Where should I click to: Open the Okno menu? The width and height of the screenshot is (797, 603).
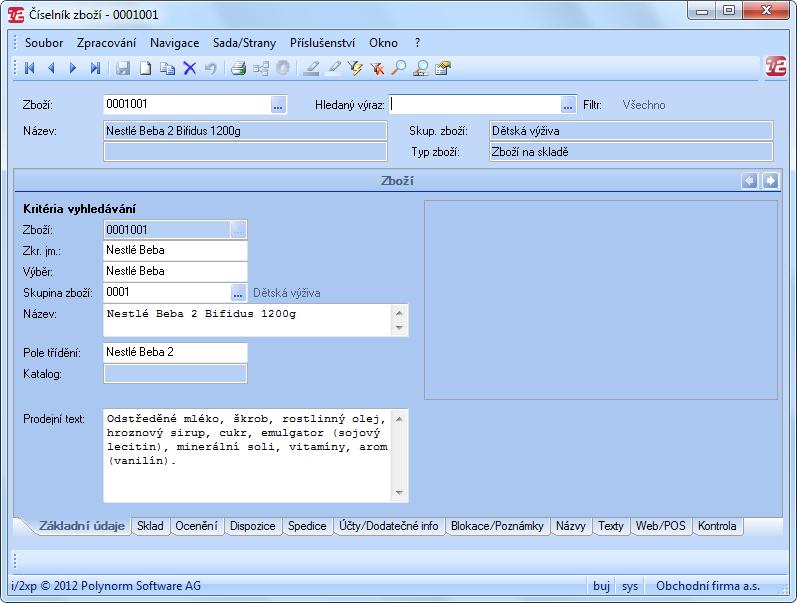click(383, 43)
